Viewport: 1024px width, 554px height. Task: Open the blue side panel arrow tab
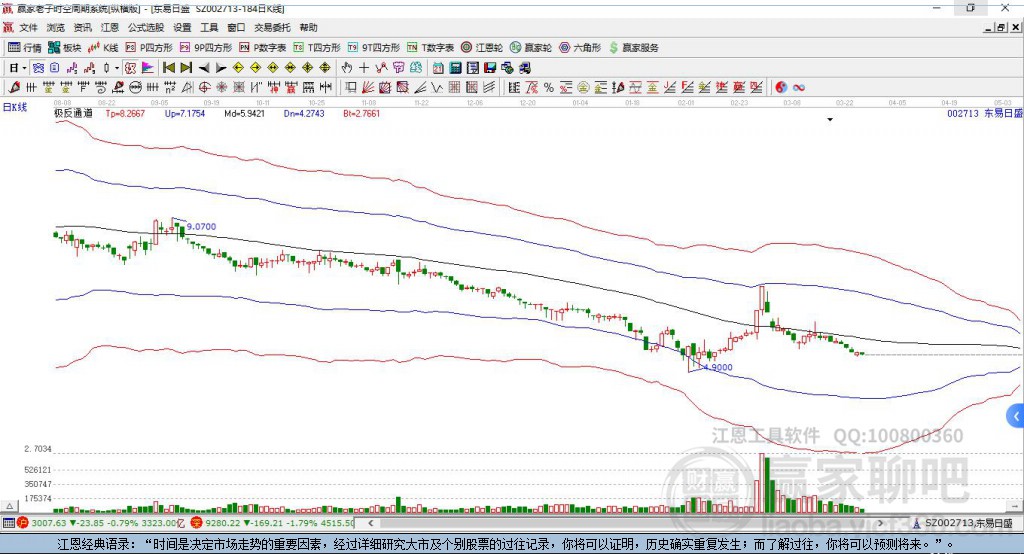pyautogui.click(x=1016, y=416)
